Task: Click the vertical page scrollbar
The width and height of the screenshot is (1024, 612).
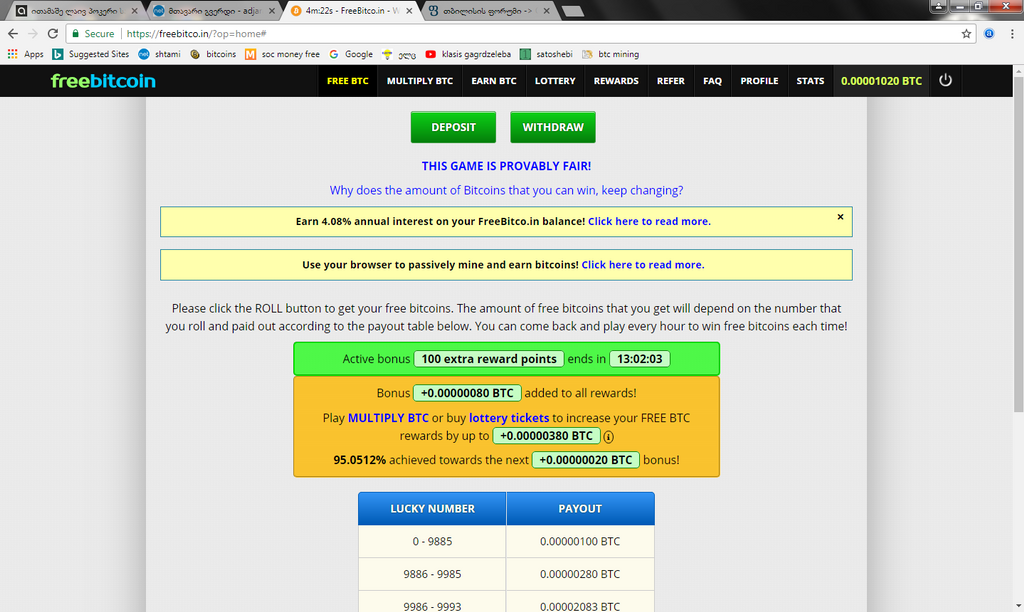Action: coord(1018,244)
